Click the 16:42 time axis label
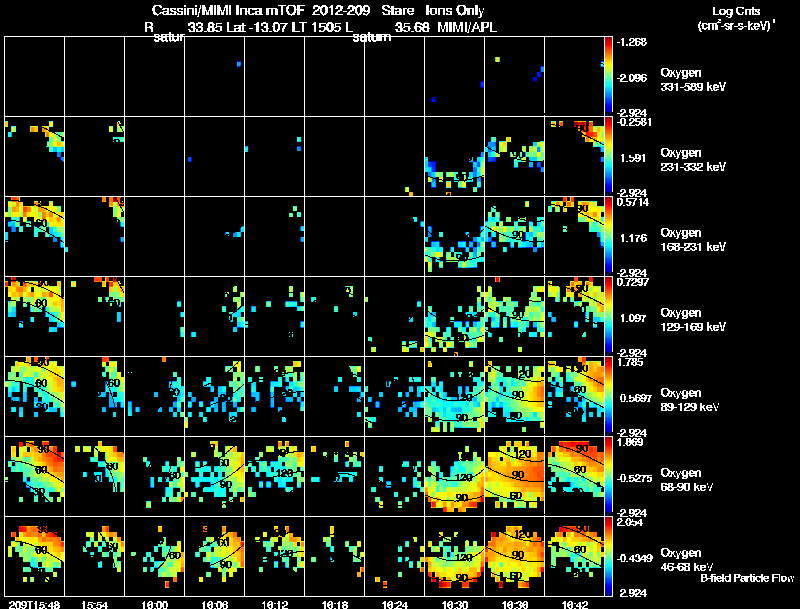Screen dimensions: 800x609 574,605
